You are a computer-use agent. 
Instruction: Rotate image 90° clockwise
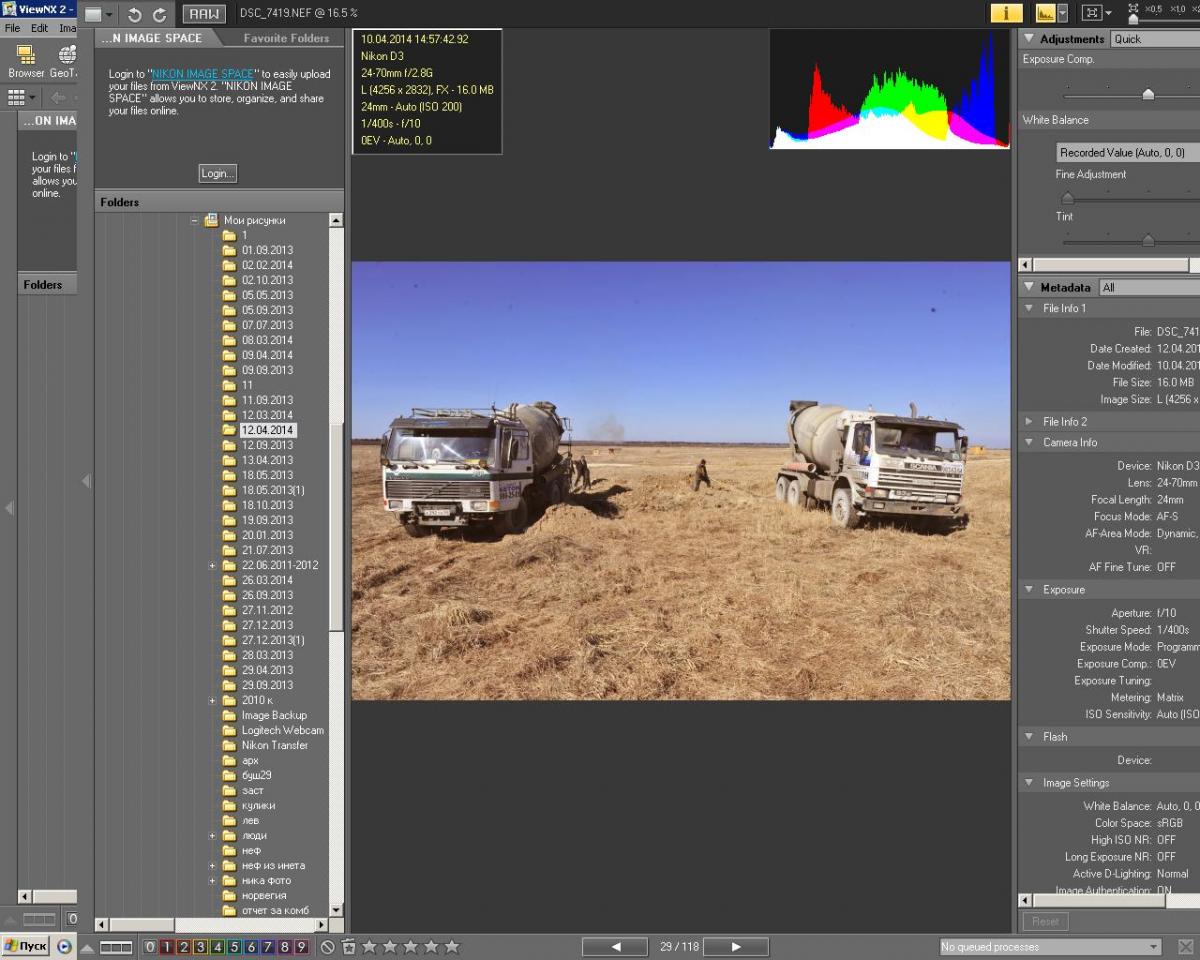click(x=159, y=15)
